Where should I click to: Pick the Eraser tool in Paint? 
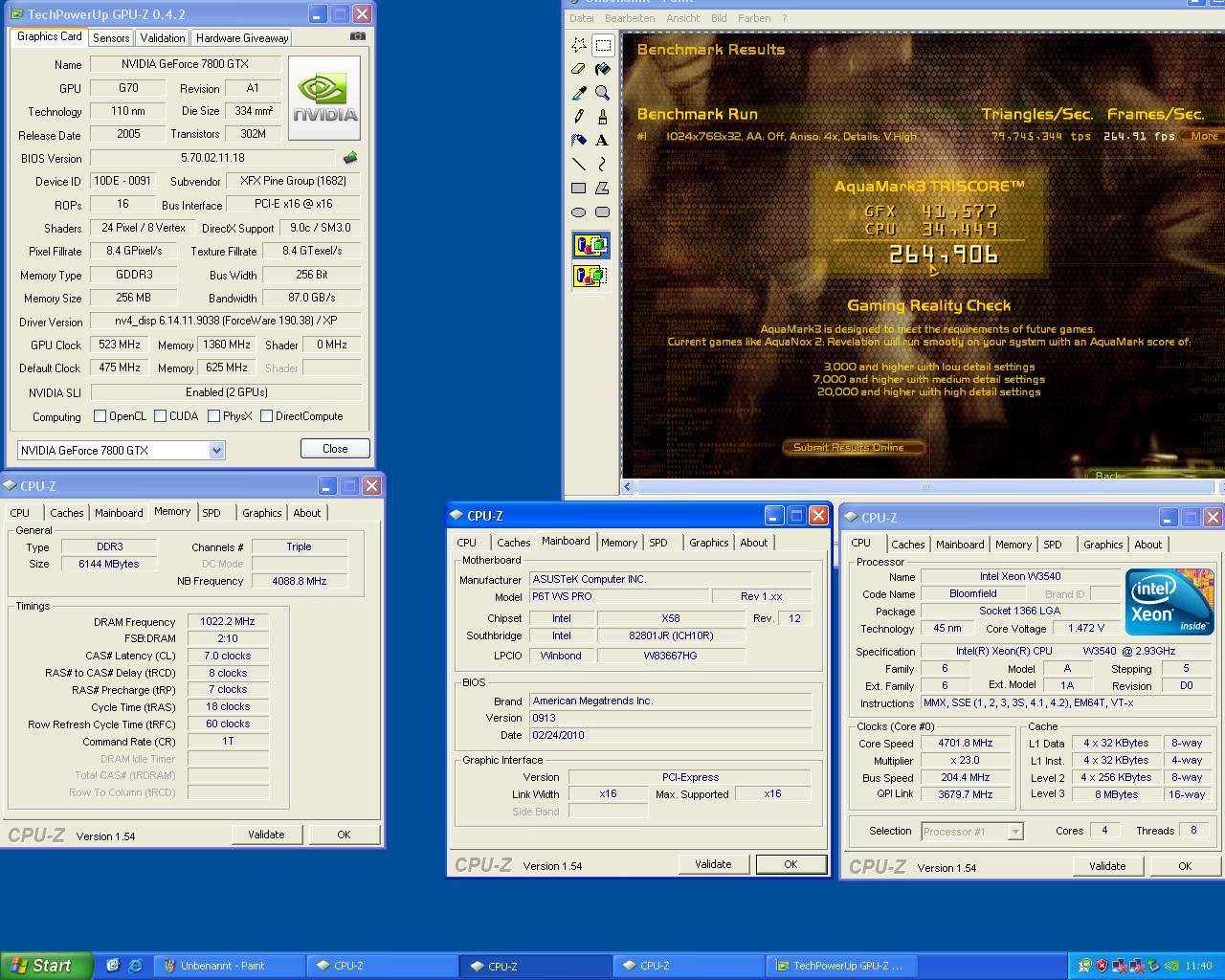point(579,69)
